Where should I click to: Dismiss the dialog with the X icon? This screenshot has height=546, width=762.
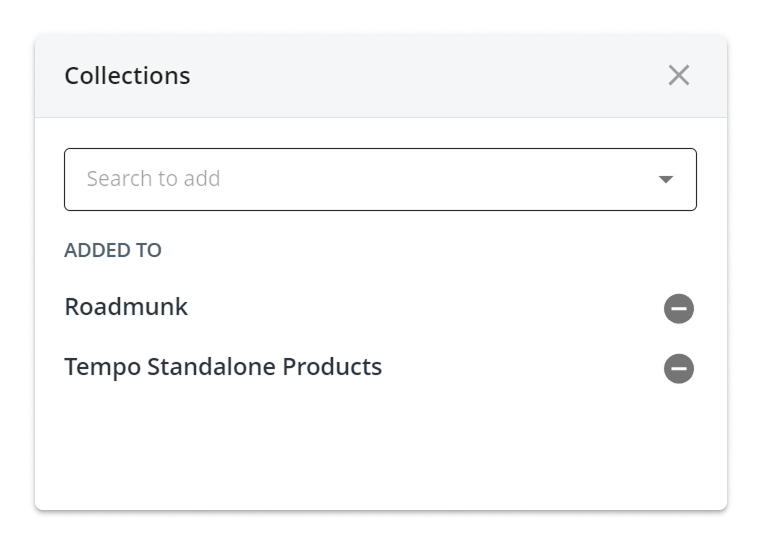679,75
